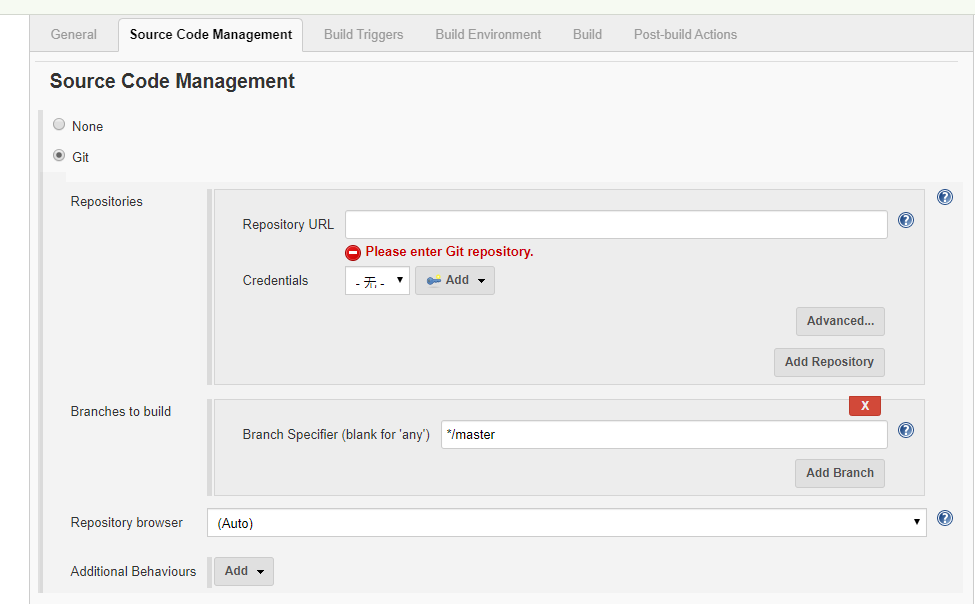Click the Add Branch button
The width and height of the screenshot is (975, 604).
click(x=839, y=473)
